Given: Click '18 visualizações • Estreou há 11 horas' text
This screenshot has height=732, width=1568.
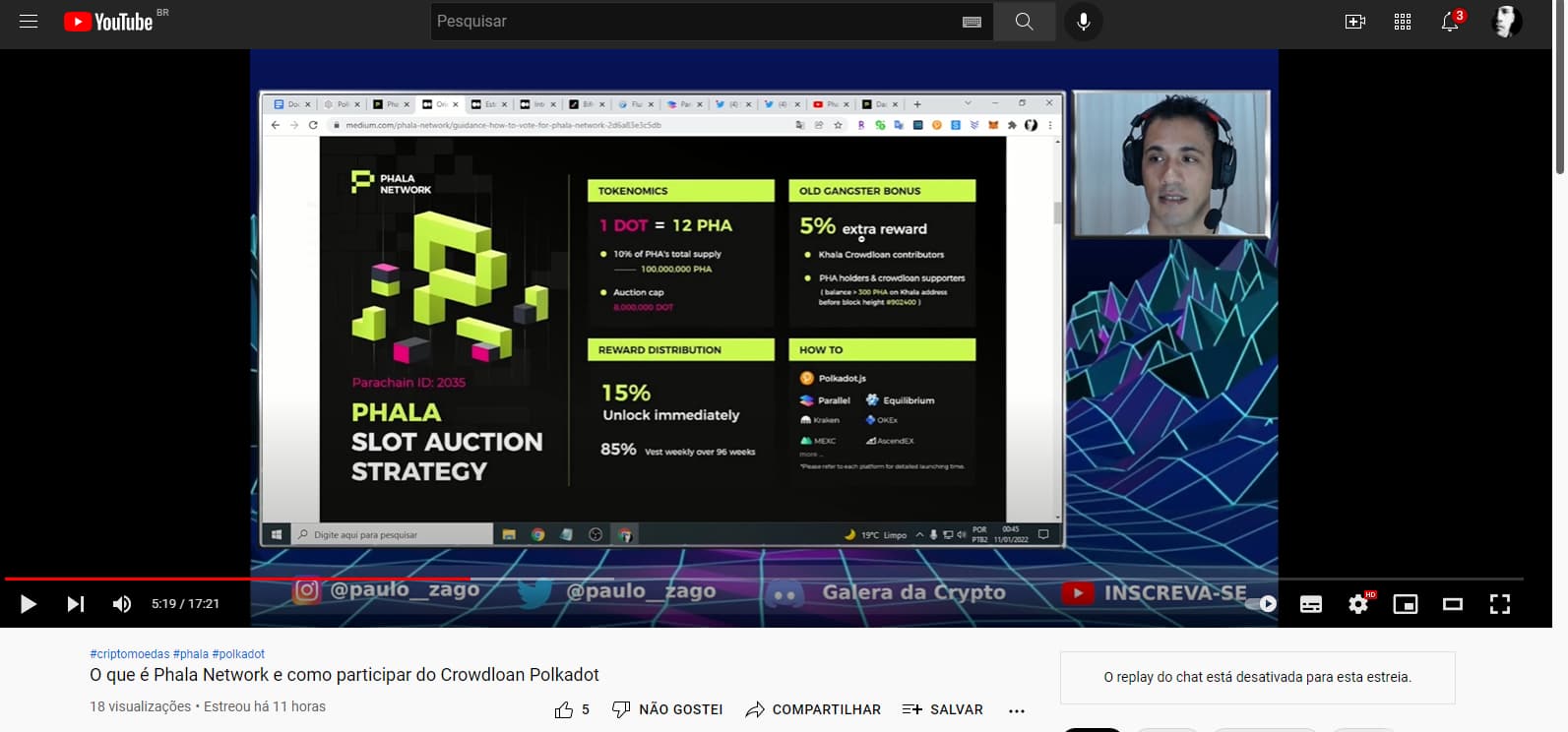Looking at the screenshot, I should [x=208, y=706].
